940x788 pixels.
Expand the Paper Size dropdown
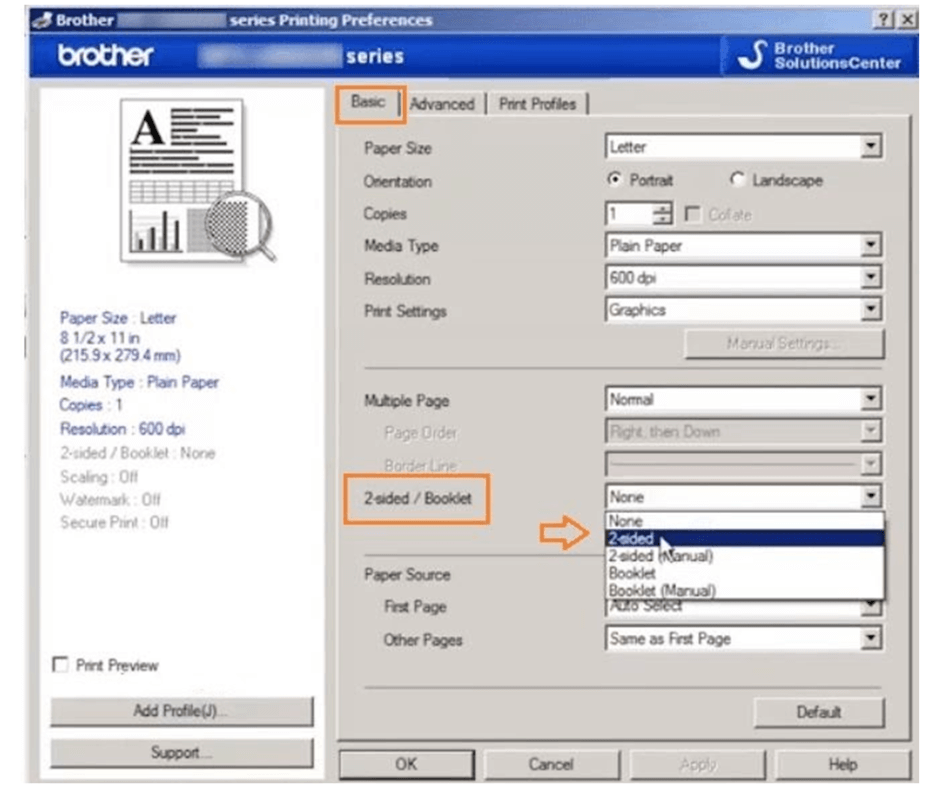[871, 147]
